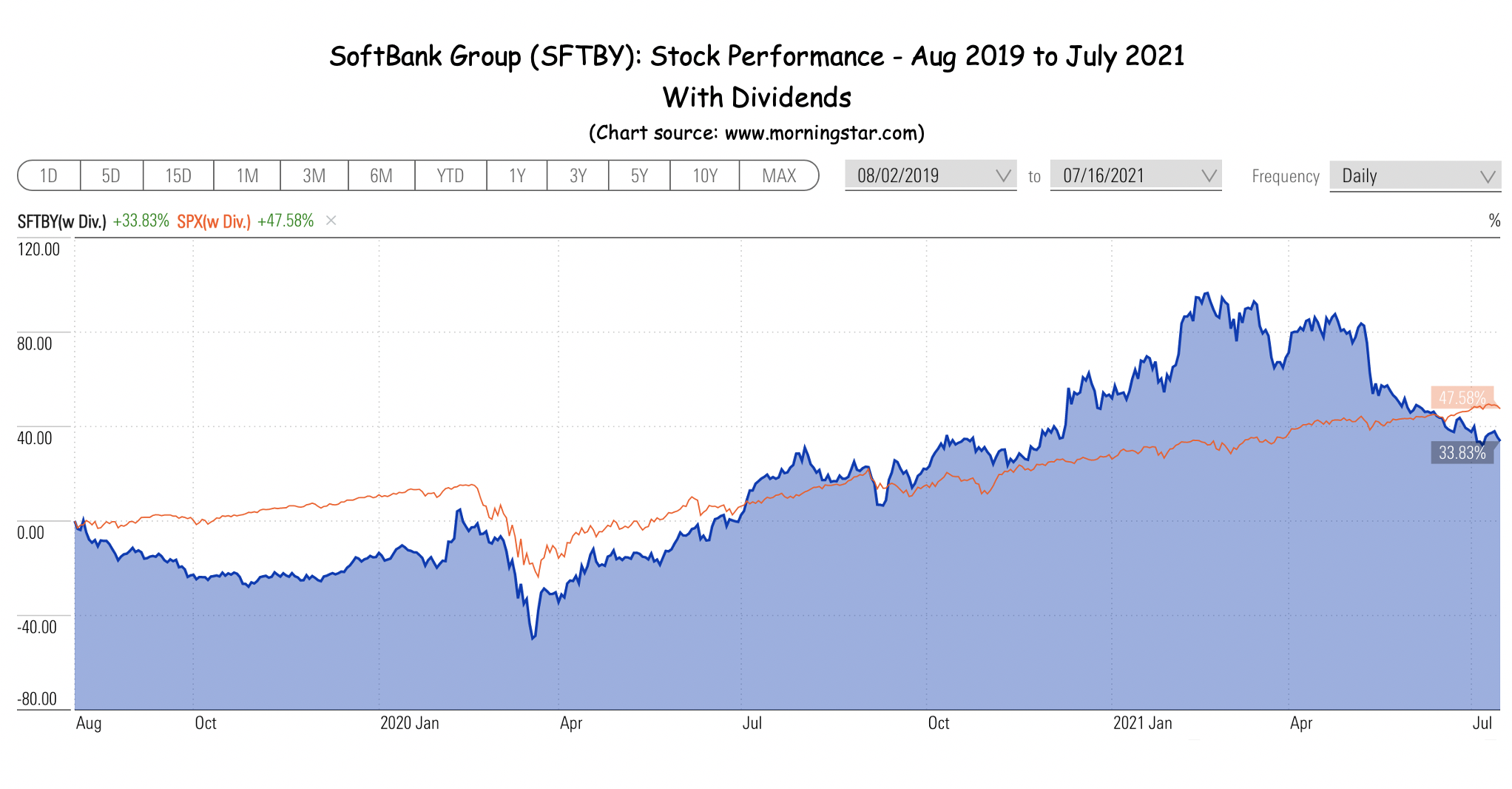Select the 5D time range
1512x789 pixels.
coord(112,175)
